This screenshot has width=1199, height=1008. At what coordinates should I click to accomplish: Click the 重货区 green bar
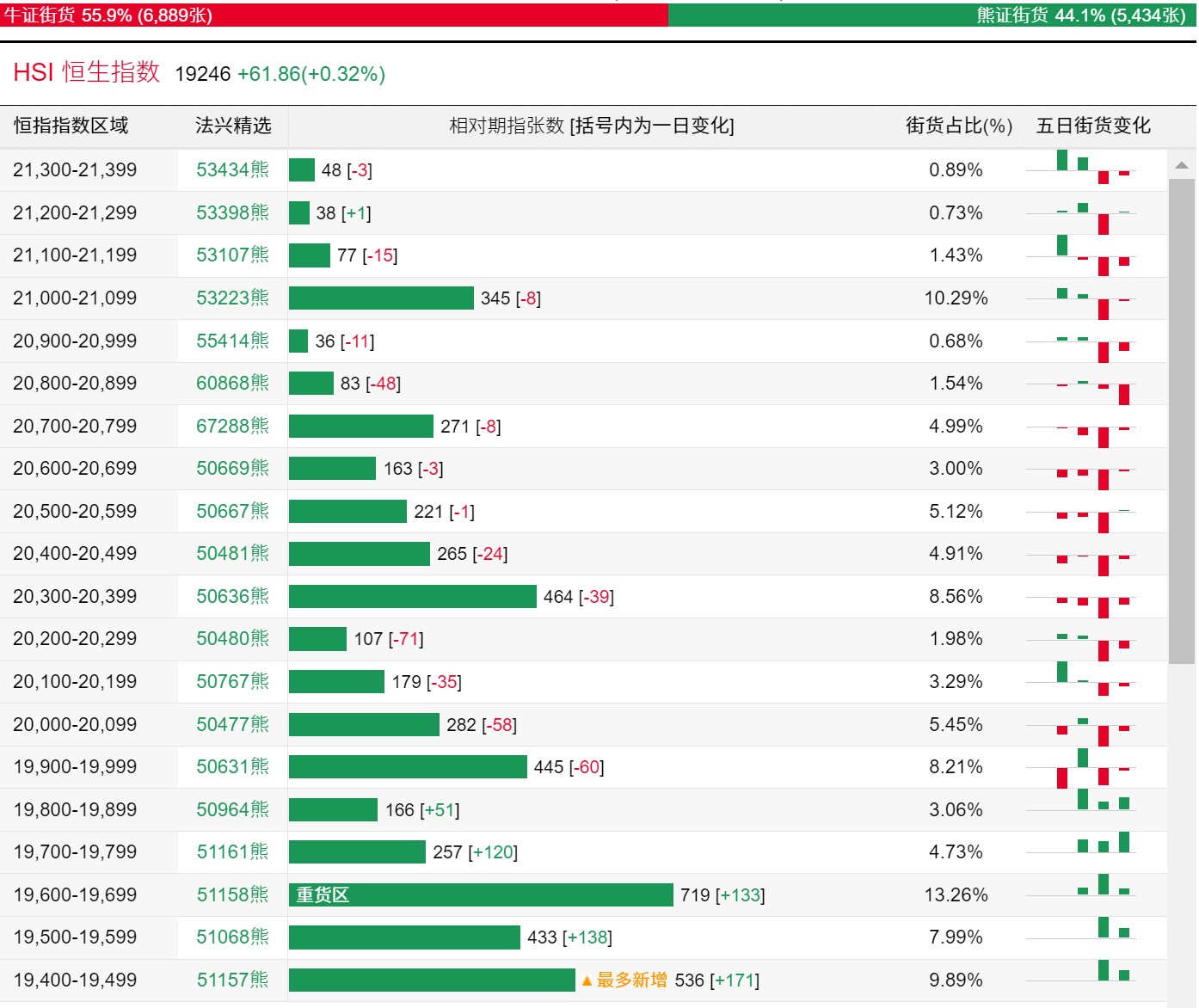(x=481, y=894)
